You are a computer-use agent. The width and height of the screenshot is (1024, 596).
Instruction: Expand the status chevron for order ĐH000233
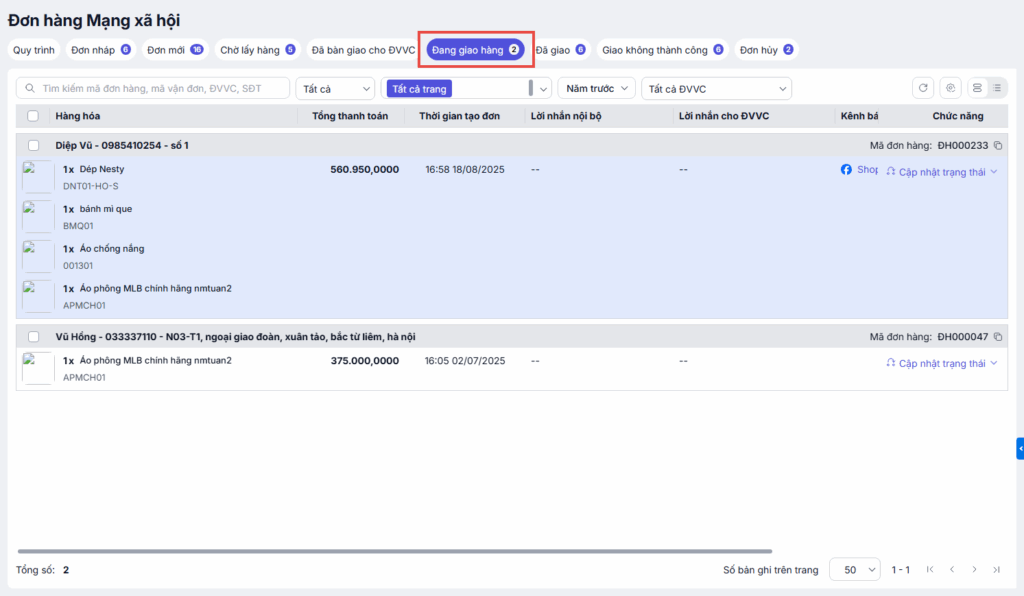click(994, 172)
